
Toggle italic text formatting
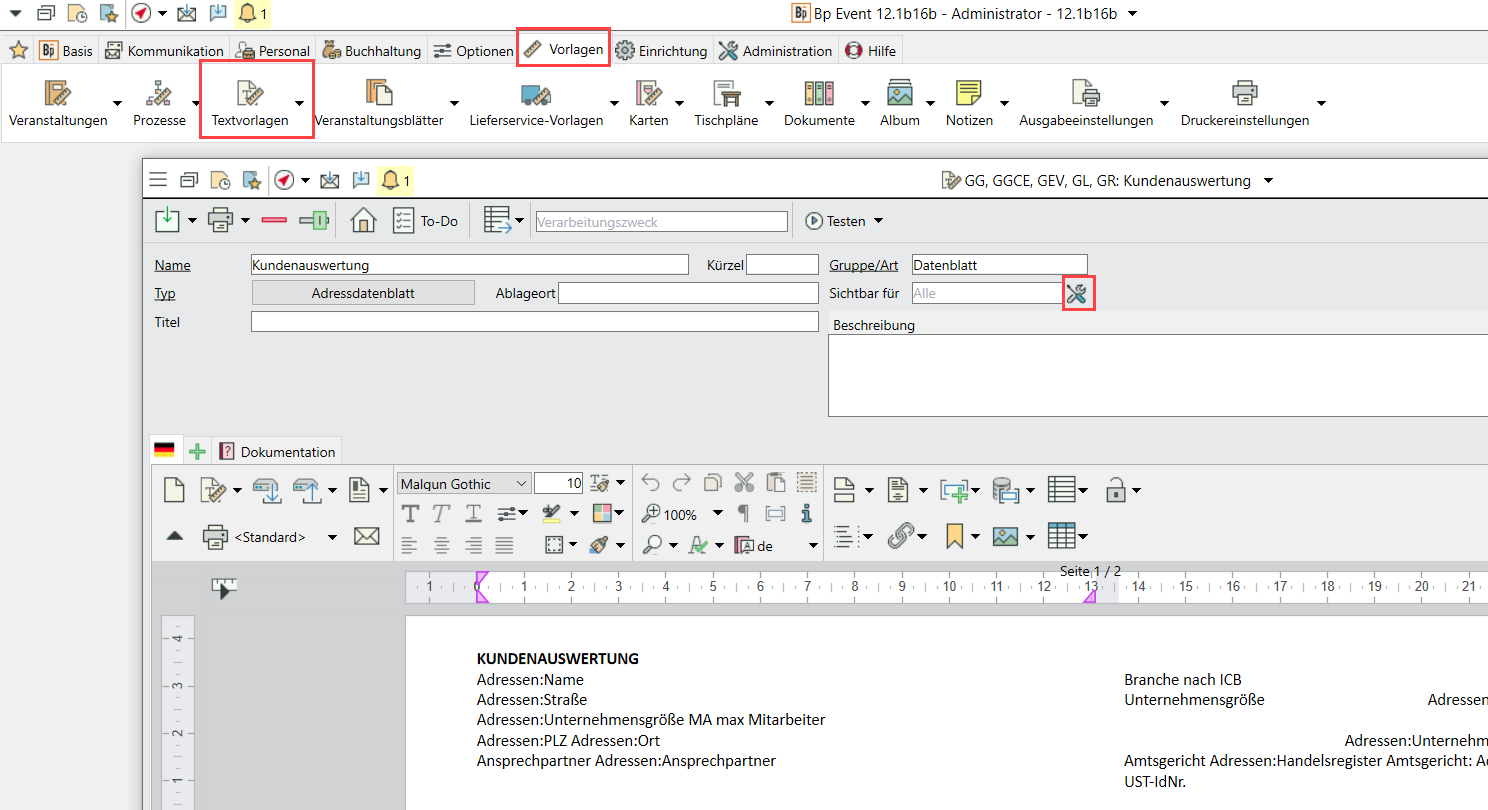tap(441, 514)
